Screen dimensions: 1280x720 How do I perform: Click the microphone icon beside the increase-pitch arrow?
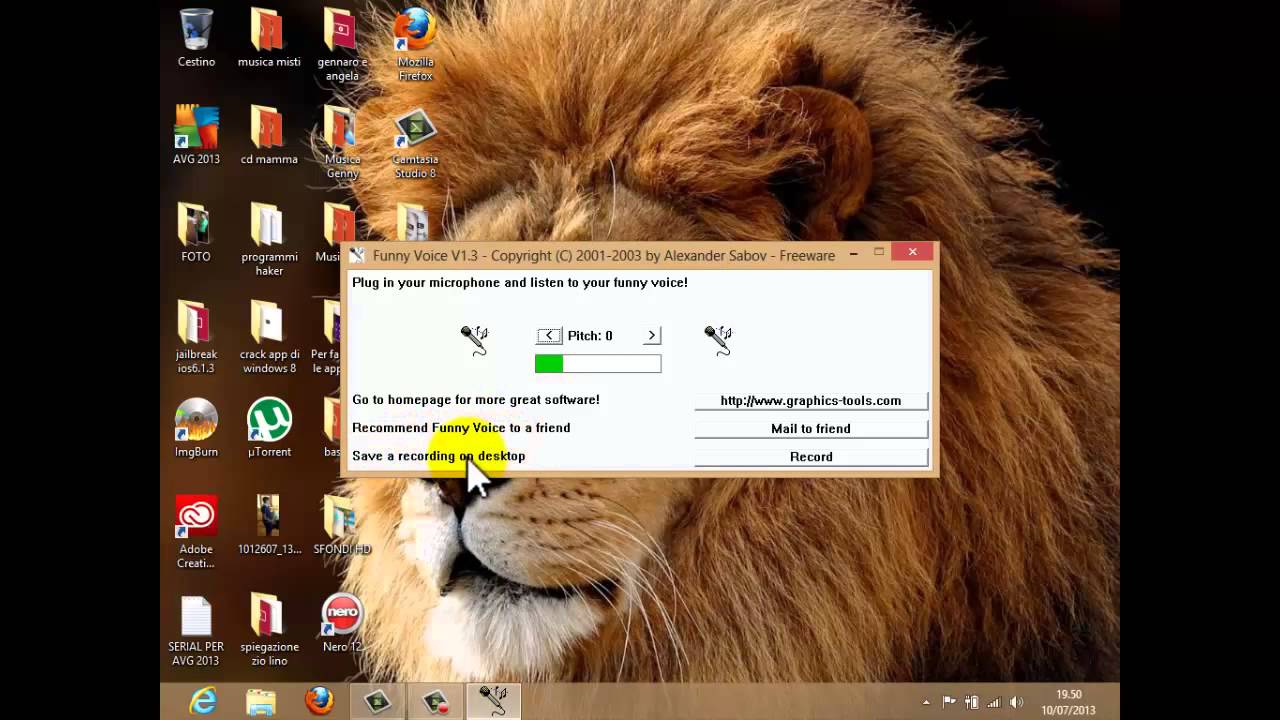click(718, 340)
